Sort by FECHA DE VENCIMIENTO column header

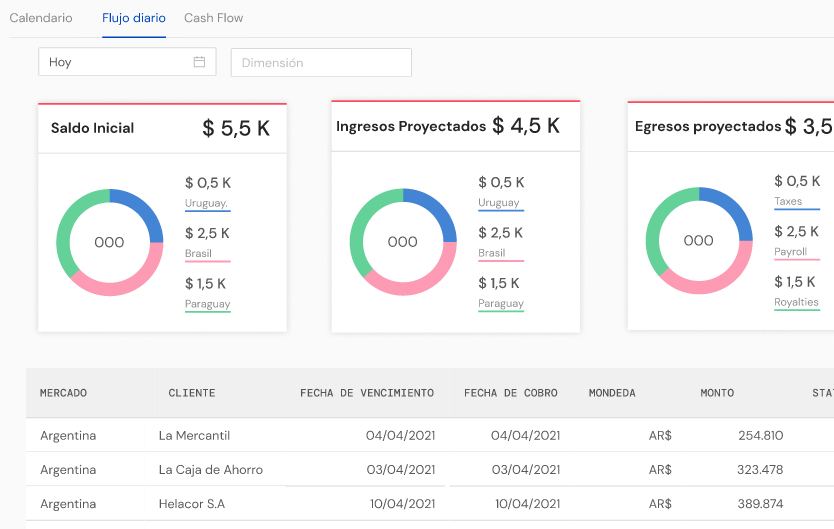(367, 393)
